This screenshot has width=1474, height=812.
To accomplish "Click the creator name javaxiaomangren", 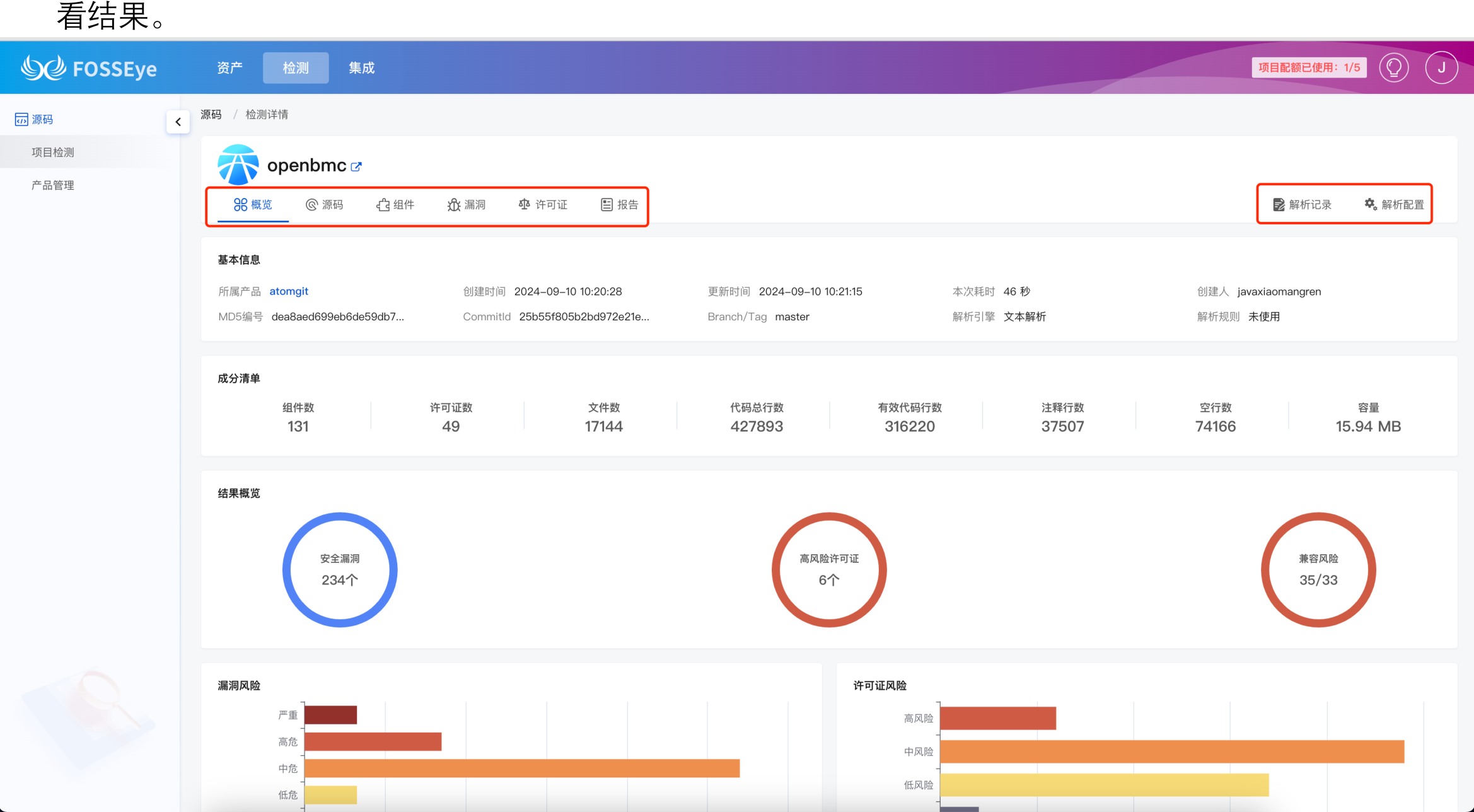I will point(1279,291).
